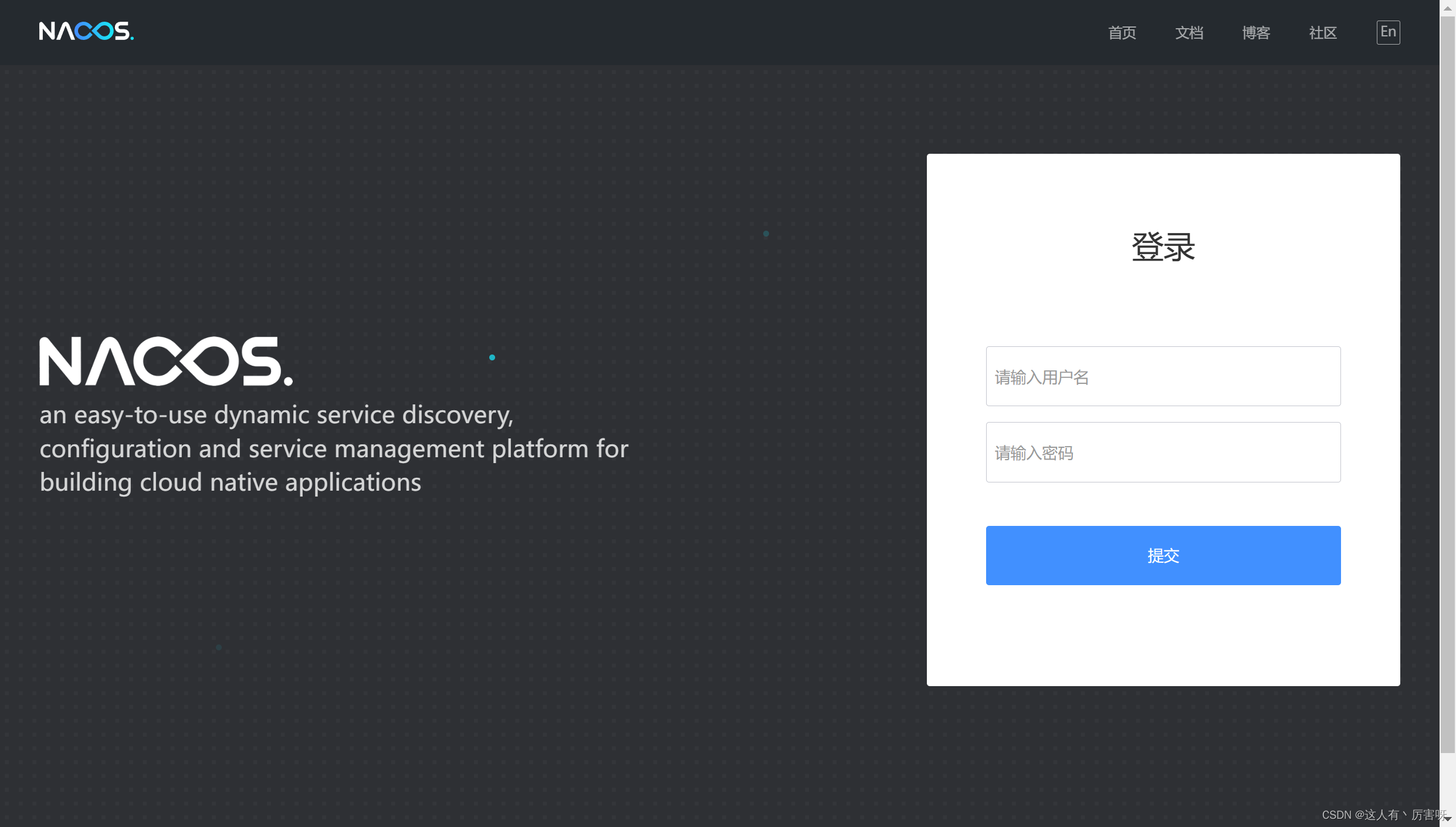Submit login with the 提交 button
The width and height of the screenshot is (1456, 827).
pos(1163,555)
